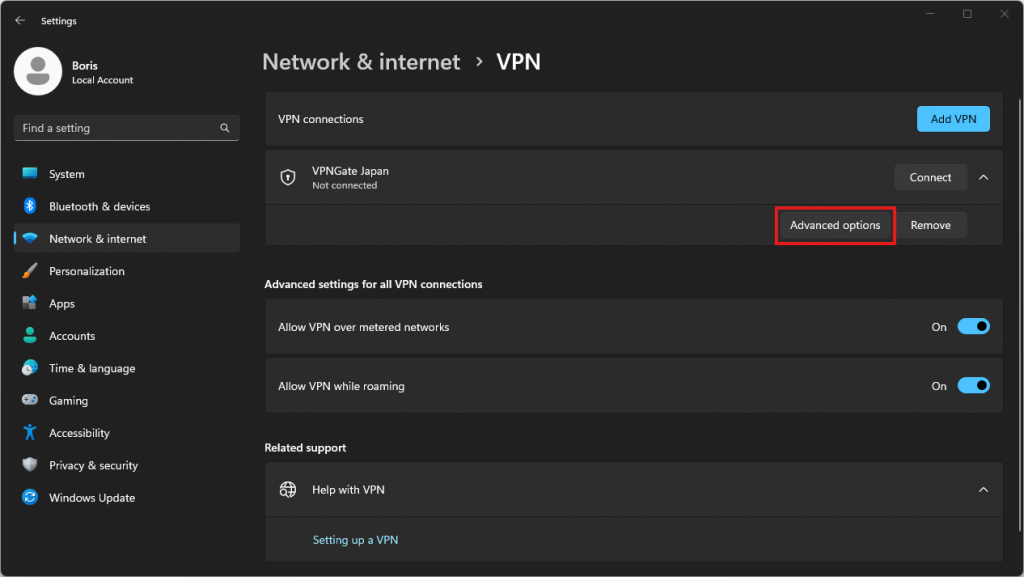1024x577 pixels.
Task: Click the Windows Update icon
Action: (30, 498)
